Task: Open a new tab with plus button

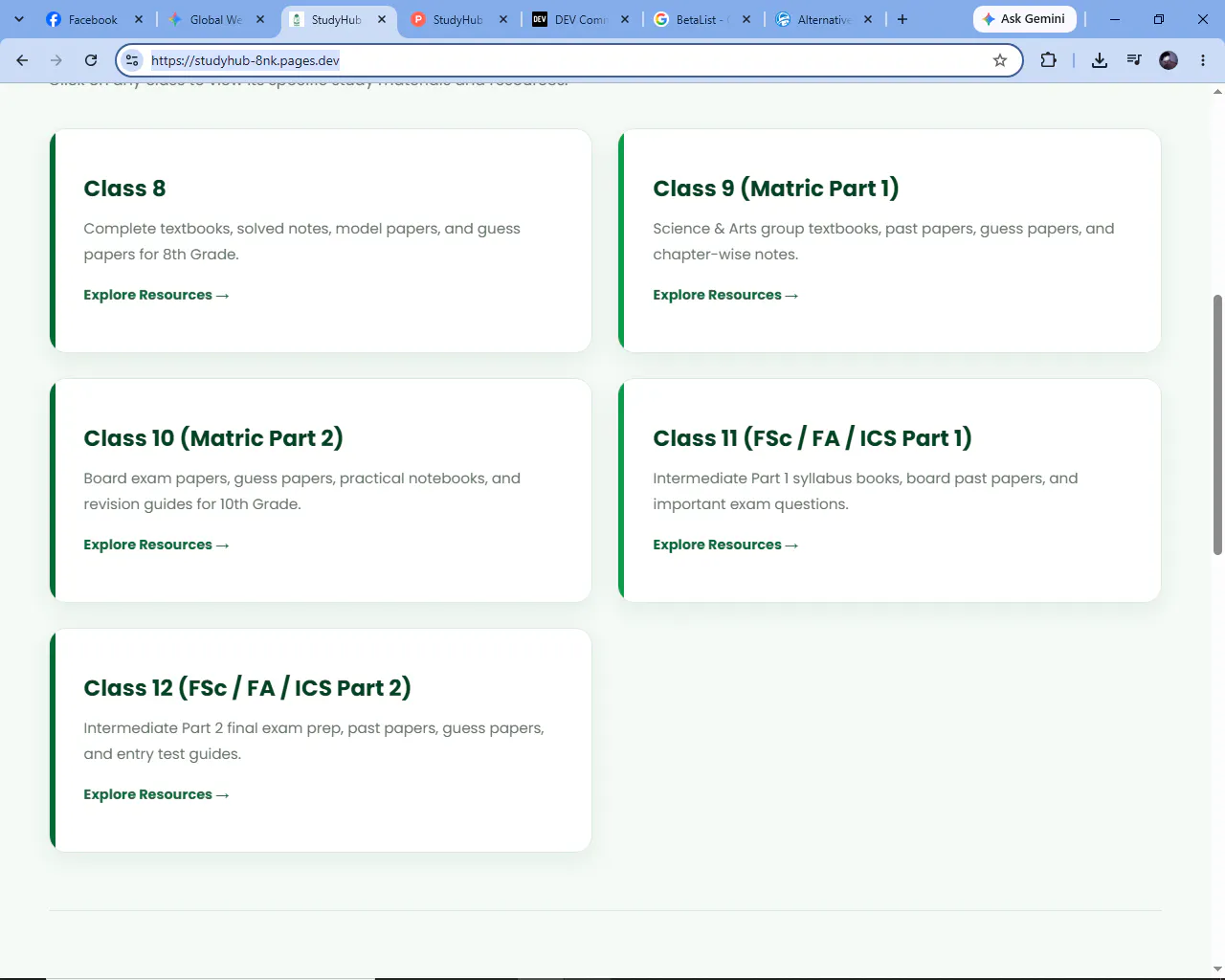Action: pos(902,19)
